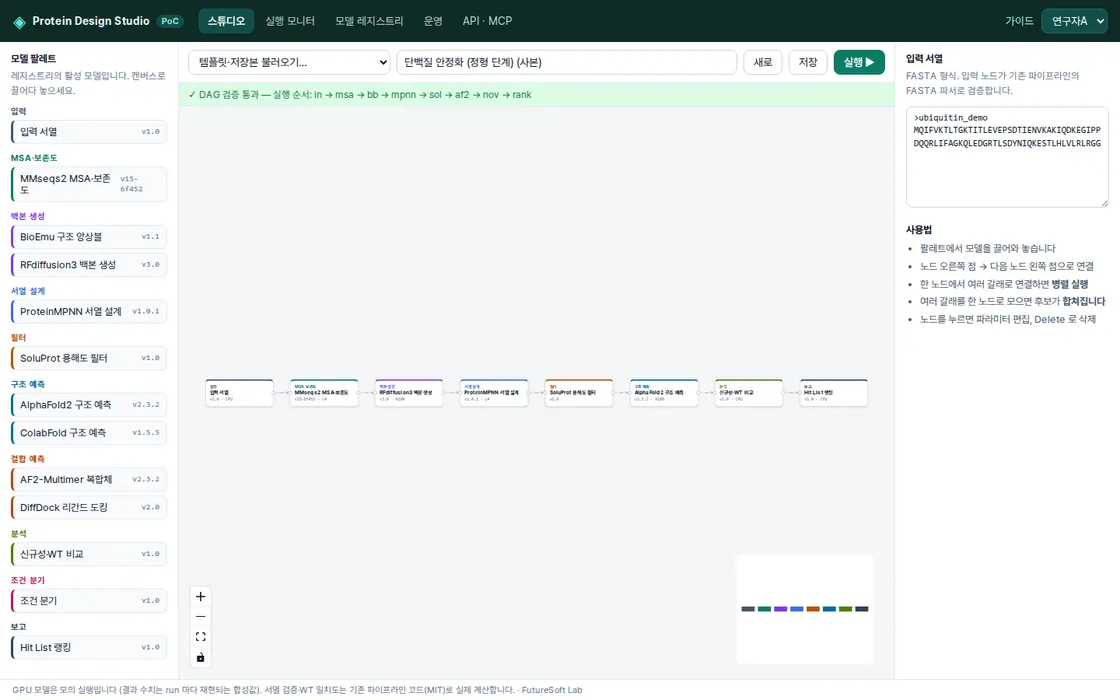Click the SoluProt node on canvas

(579, 393)
